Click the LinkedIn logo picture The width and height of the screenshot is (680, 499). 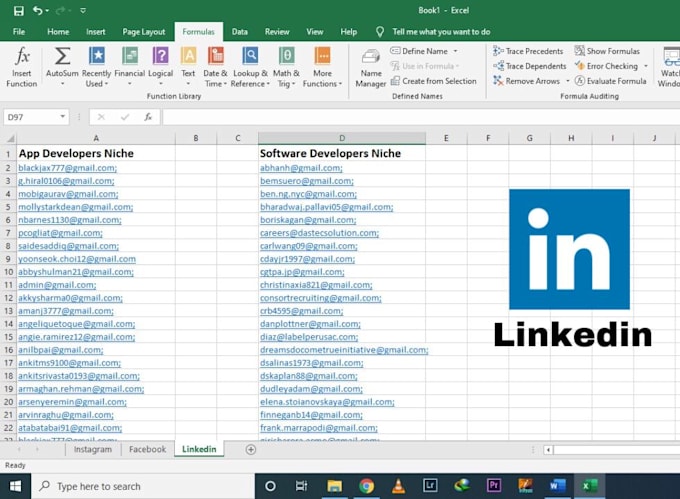[569, 249]
